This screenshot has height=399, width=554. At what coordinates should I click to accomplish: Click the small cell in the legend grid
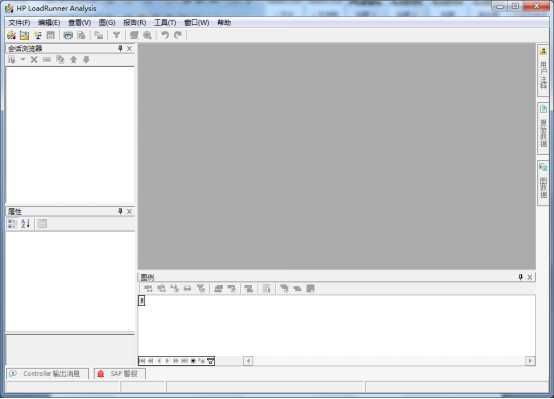(x=141, y=301)
